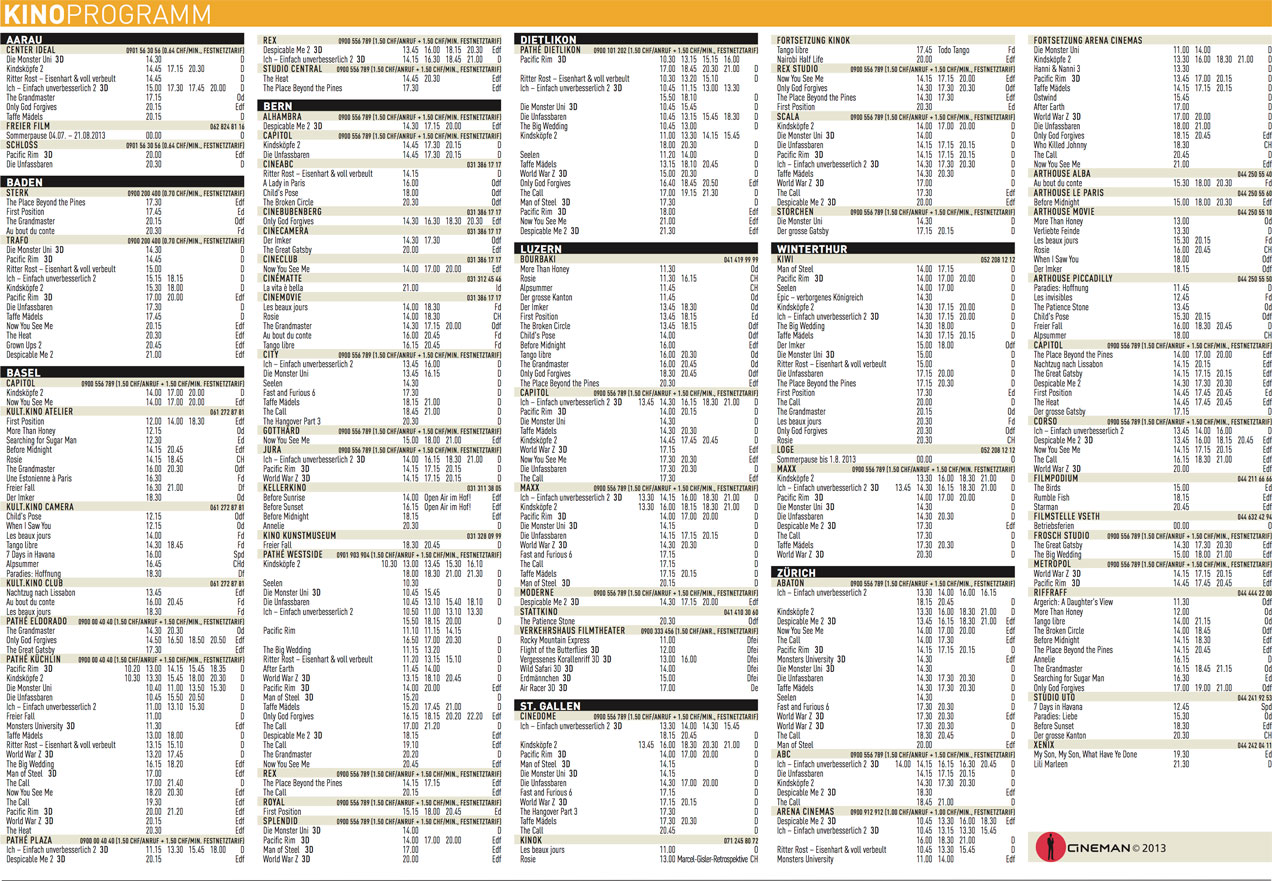Click the FREIER FILM cinema name
This screenshot has width=1272, height=881.
pos(28,127)
